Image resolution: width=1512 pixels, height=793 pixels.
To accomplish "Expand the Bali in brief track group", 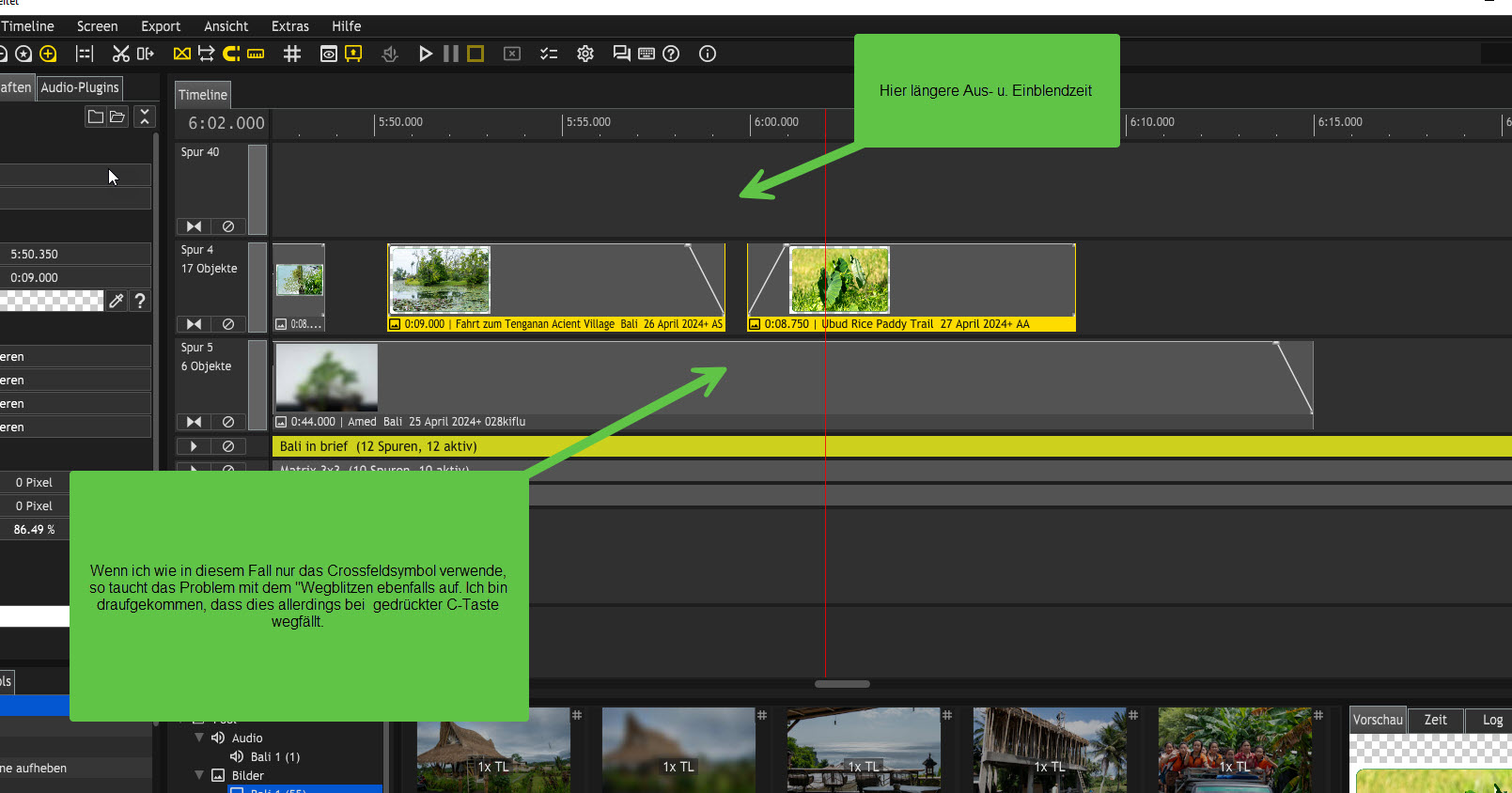I will coord(194,446).
